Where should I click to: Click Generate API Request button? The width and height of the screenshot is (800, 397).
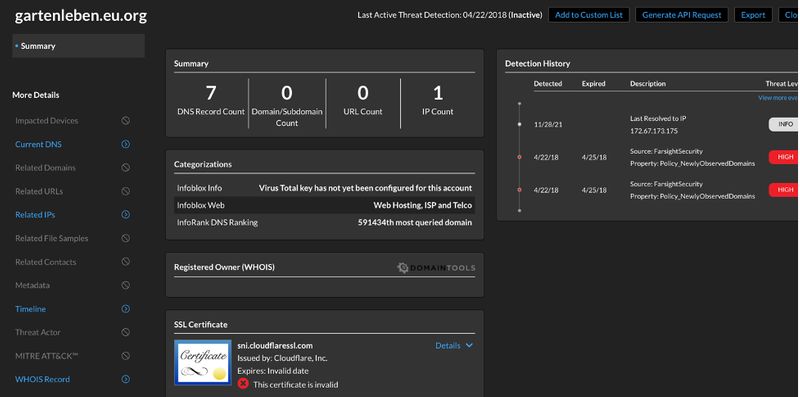coord(682,15)
